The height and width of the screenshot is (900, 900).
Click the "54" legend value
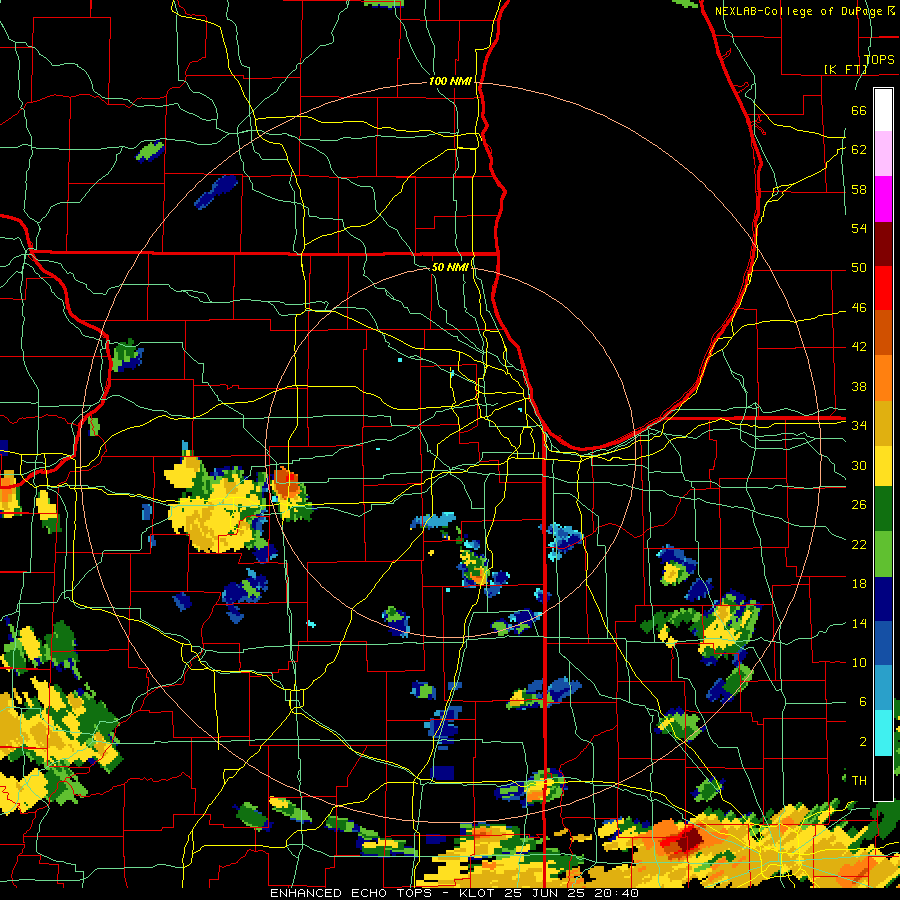(859, 228)
